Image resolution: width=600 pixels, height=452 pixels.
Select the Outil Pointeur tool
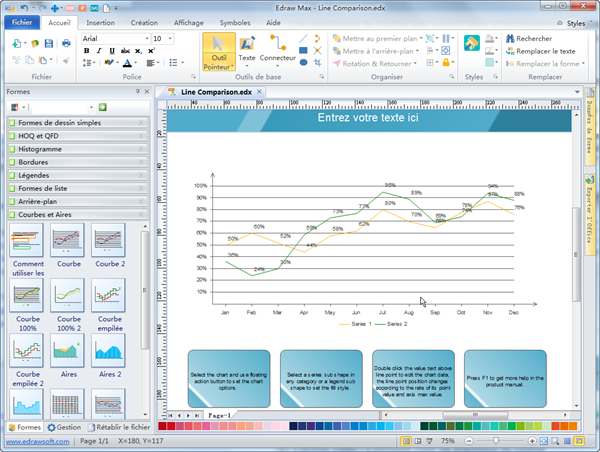pyautogui.click(x=219, y=50)
